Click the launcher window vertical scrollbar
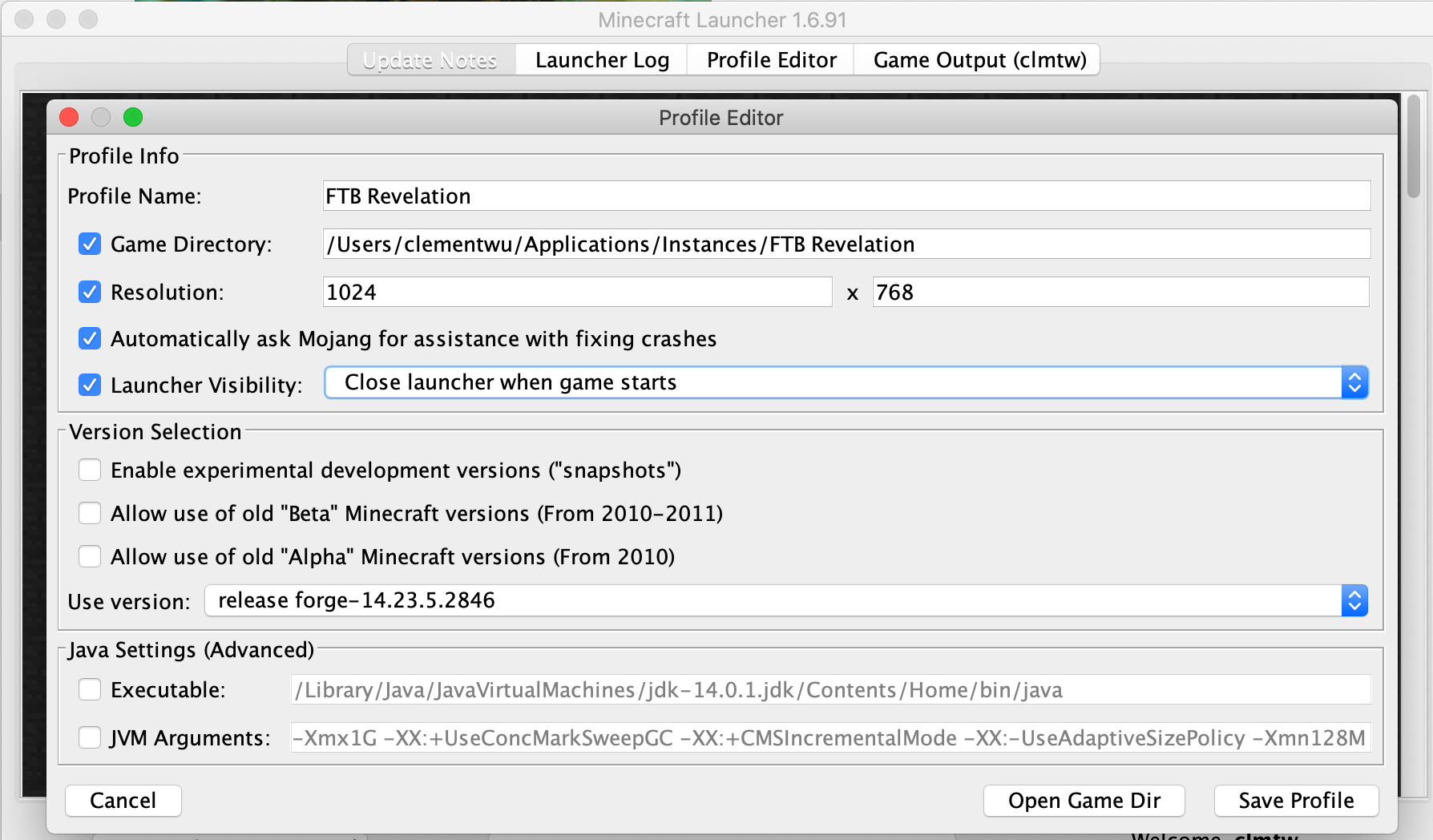This screenshot has width=1433, height=840. pyautogui.click(x=1414, y=146)
